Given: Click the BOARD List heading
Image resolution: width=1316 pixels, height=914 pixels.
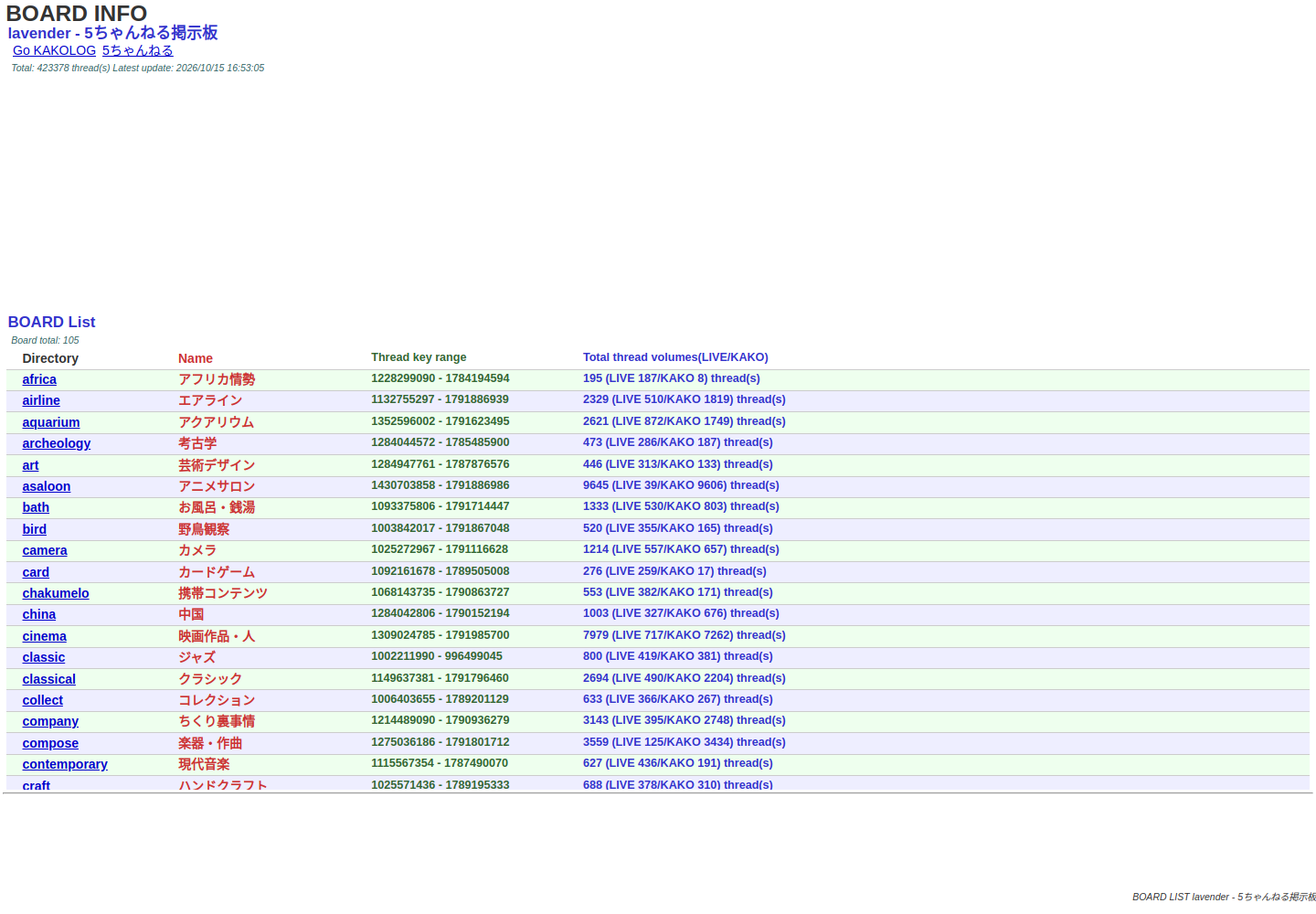Looking at the screenshot, I should click(51, 322).
